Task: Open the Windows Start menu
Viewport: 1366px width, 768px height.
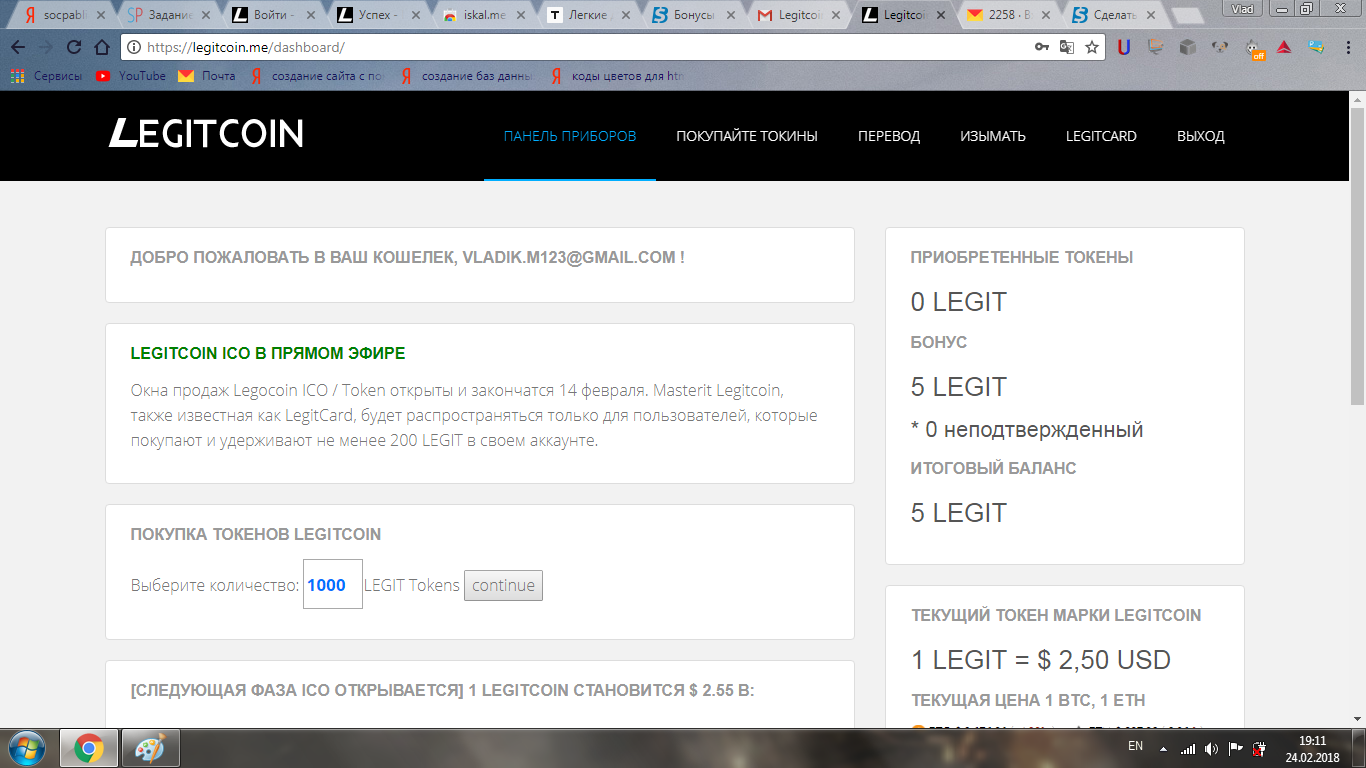Action: click(26, 748)
